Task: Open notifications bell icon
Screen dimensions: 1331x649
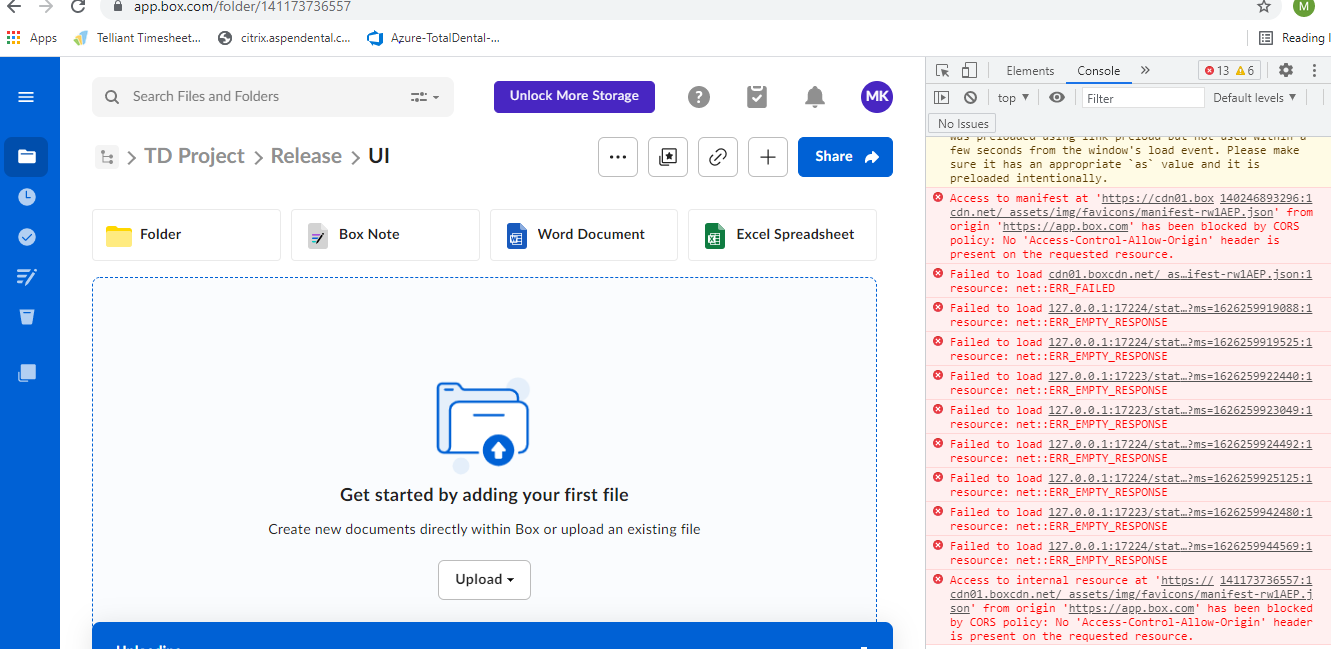Action: [815, 97]
